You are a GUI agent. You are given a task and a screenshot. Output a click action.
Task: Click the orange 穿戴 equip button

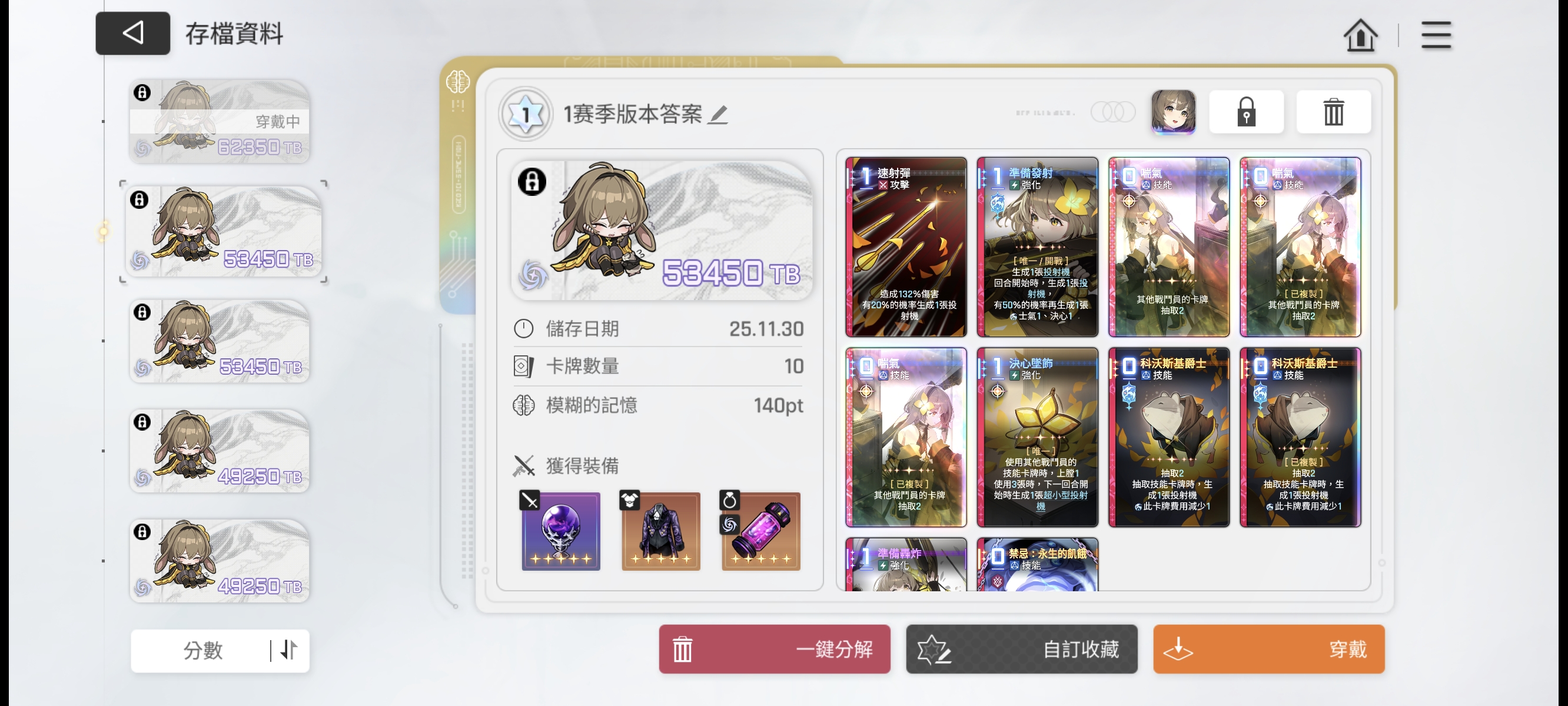(1268, 649)
